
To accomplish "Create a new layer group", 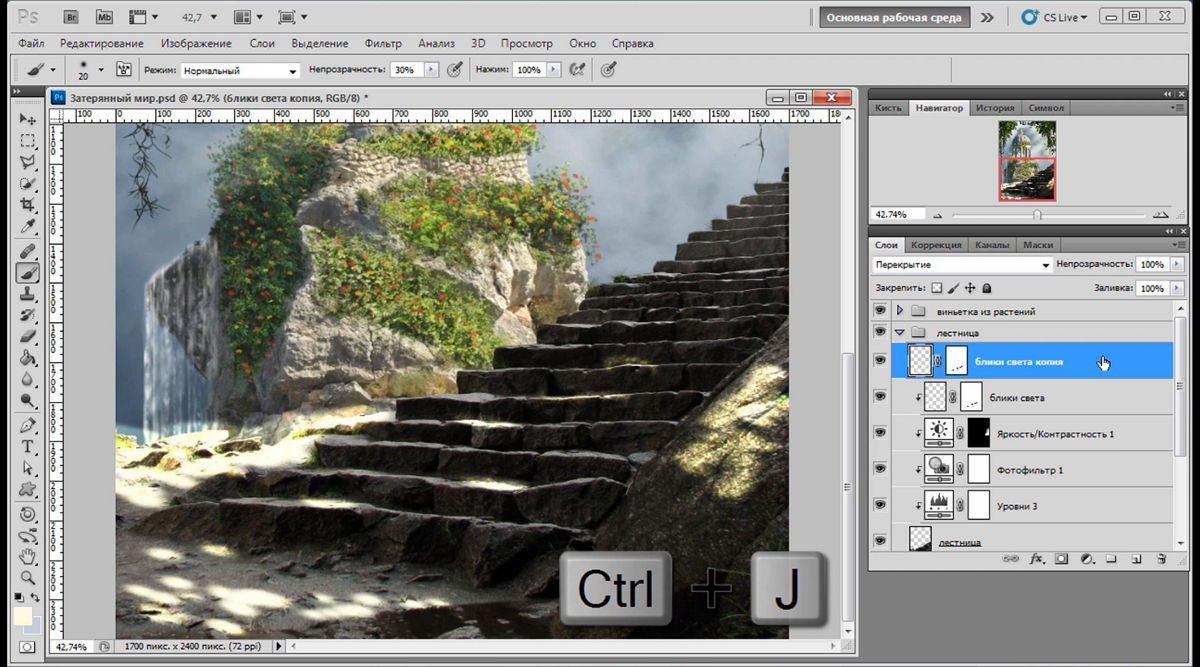I will click(x=1111, y=559).
